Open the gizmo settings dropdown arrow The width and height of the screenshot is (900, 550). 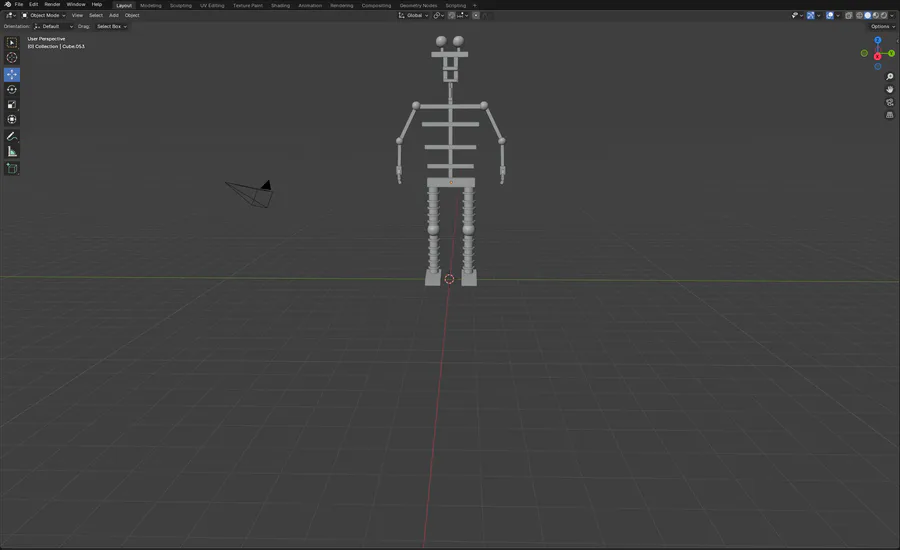818,16
